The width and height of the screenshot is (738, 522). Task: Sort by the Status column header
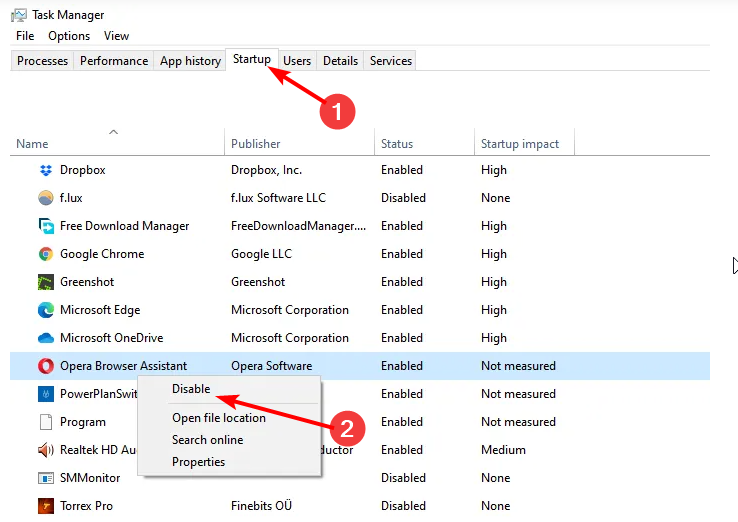tap(425, 144)
